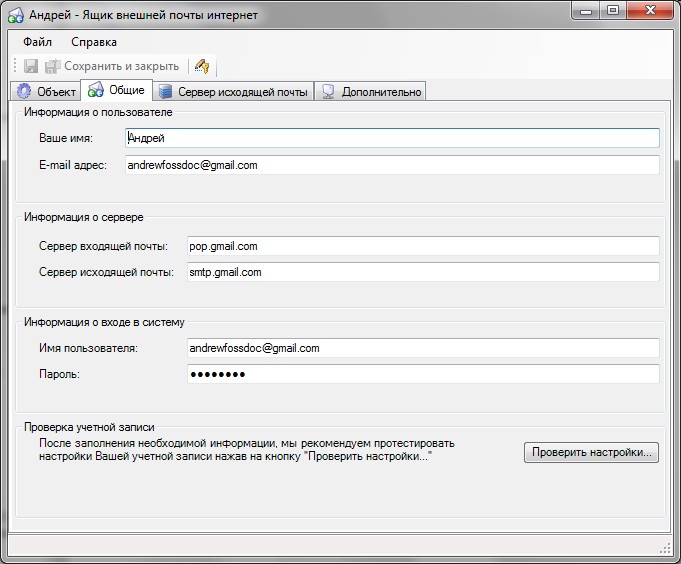Go to the 'Дополнительно' tab
Image resolution: width=681 pixels, height=564 pixels.
(371, 92)
